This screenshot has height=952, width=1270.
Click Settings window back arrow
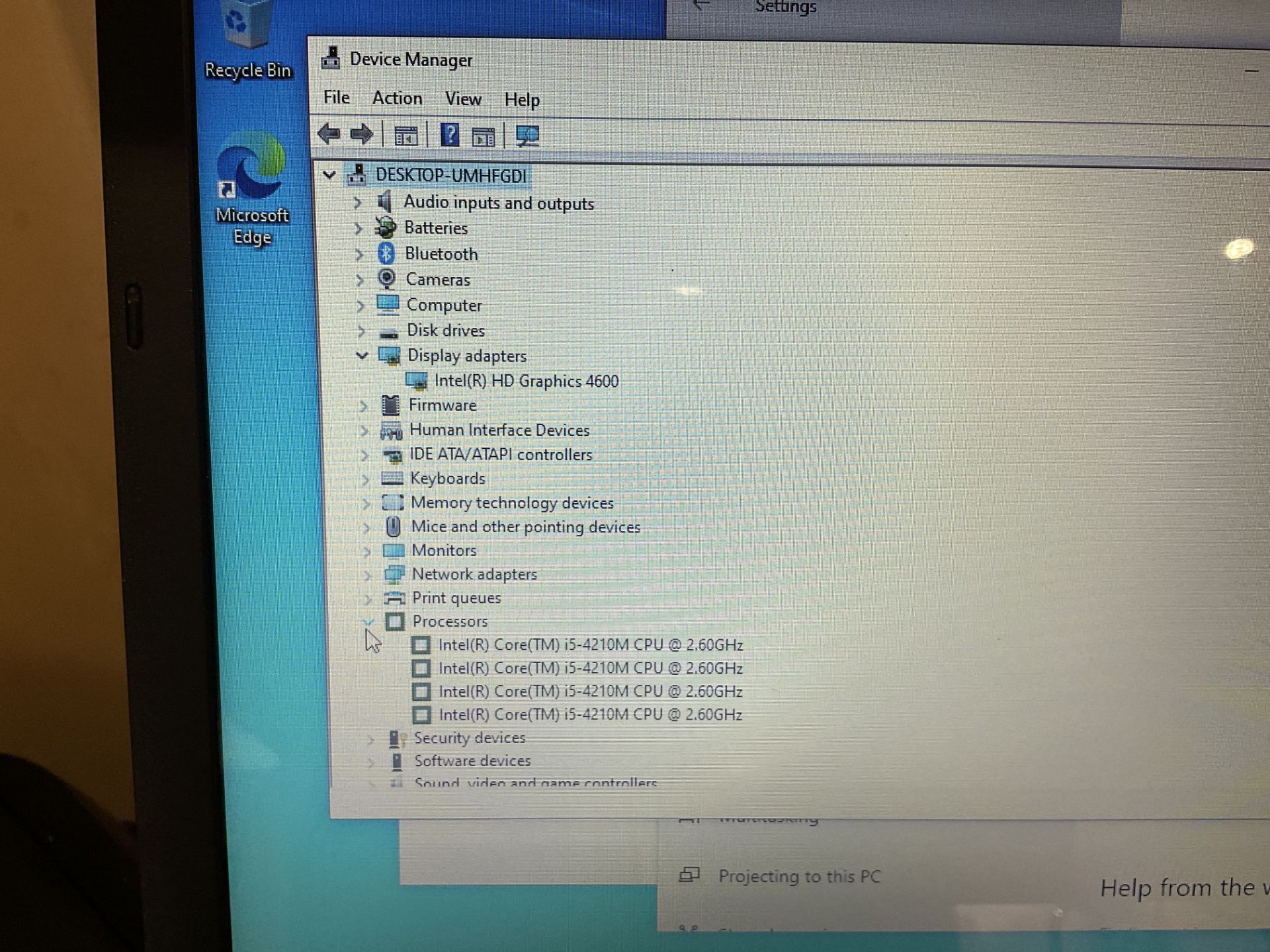pos(700,5)
